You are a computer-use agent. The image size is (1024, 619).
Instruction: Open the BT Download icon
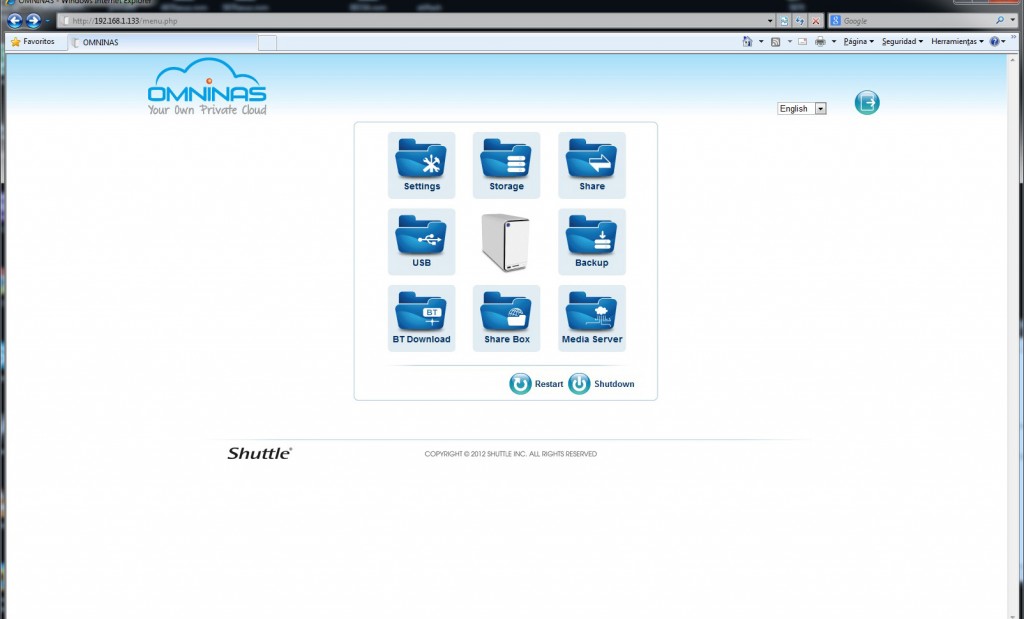(421, 318)
